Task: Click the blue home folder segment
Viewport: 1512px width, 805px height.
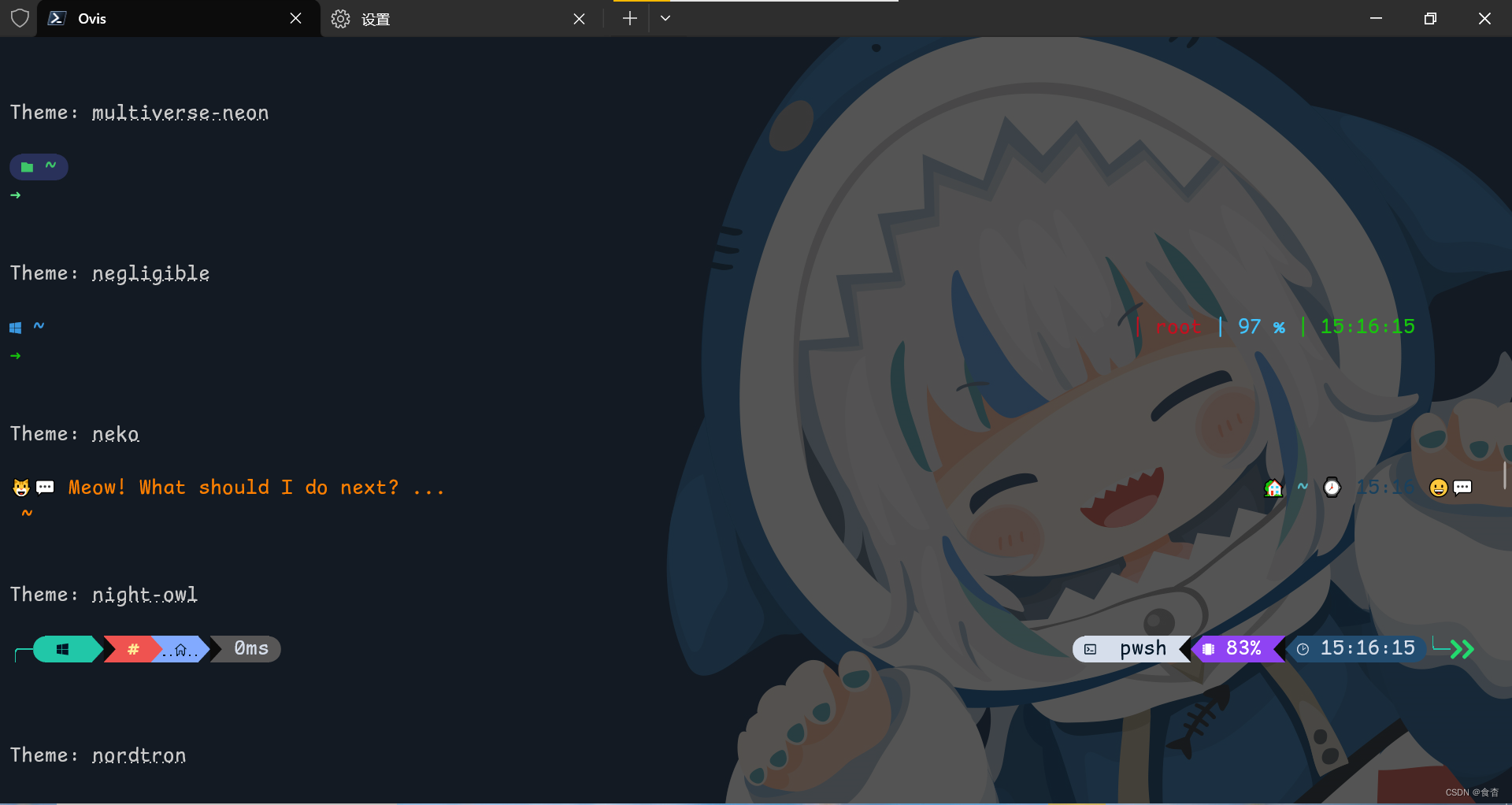Action: 181,649
